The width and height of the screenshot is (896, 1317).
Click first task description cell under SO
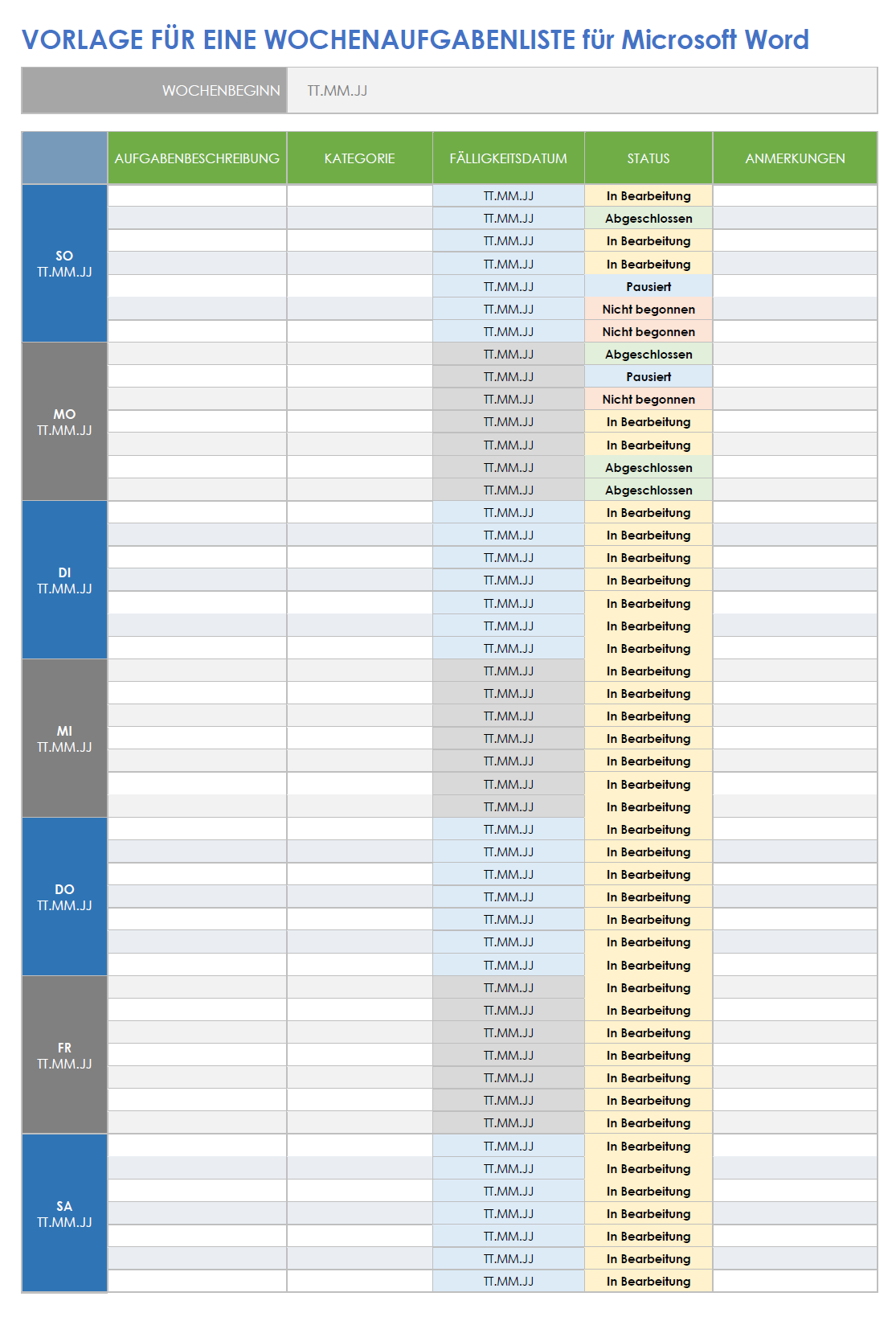click(197, 196)
